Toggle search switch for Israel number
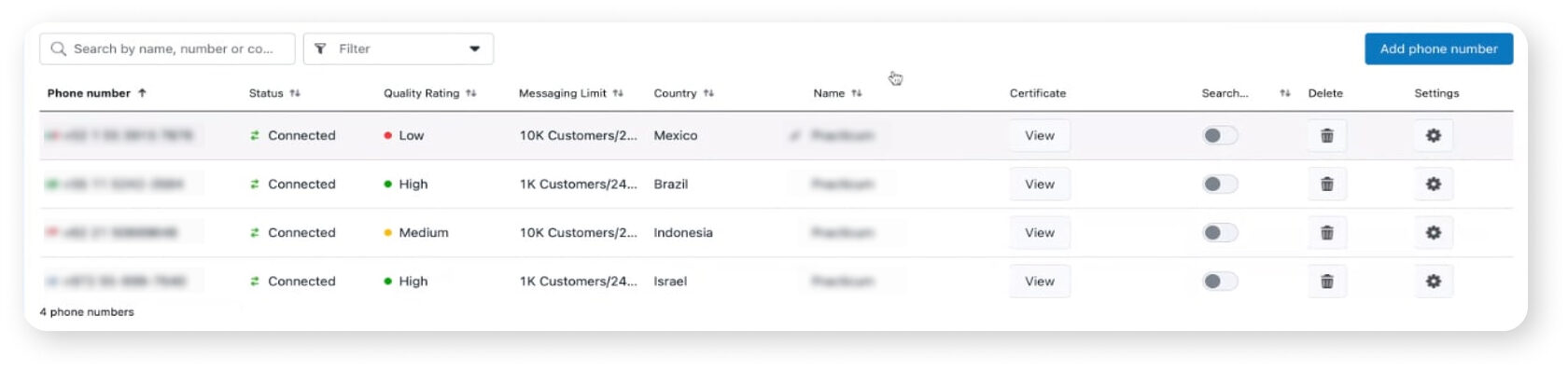This screenshot has height=371, width=1568. 1220,281
